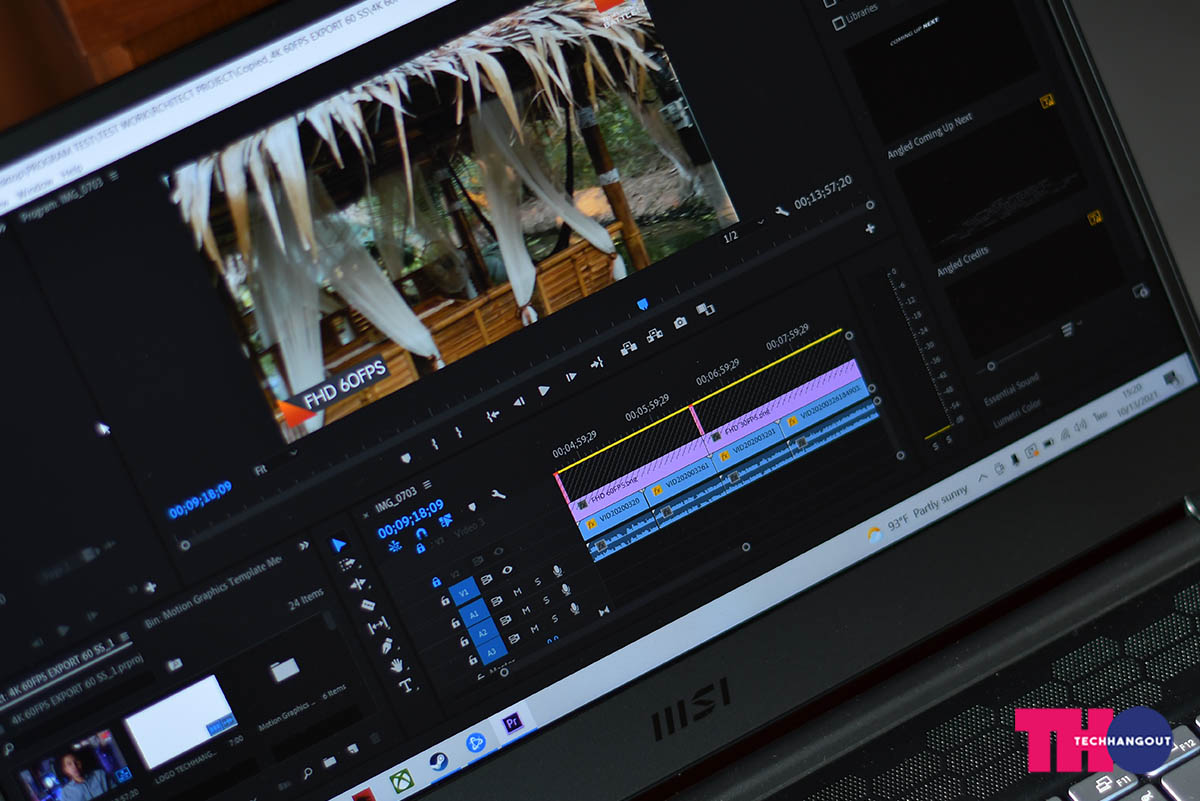Viewport: 1200px width, 801px height.
Task: Click the blue Program monitor playhead marker
Action: coord(643,304)
